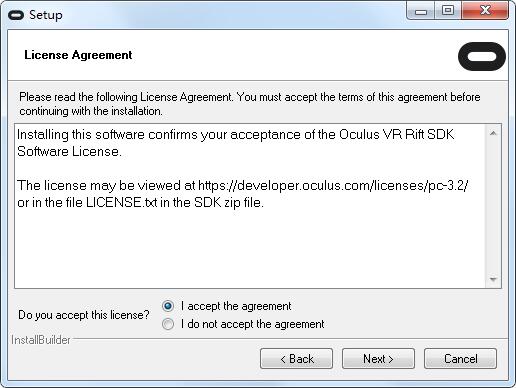Select "I do not accept the agreement" option
The width and height of the screenshot is (516, 388).
[168, 324]
